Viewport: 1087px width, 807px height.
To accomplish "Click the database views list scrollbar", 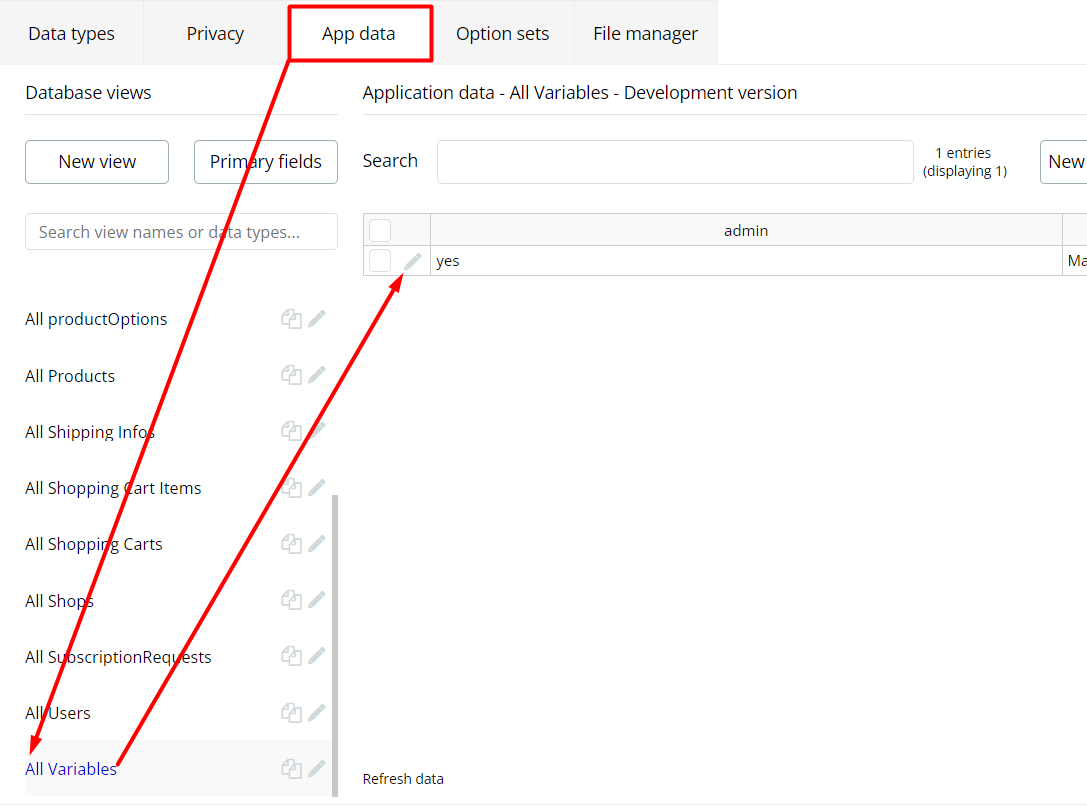I will (x=335, y=645).
